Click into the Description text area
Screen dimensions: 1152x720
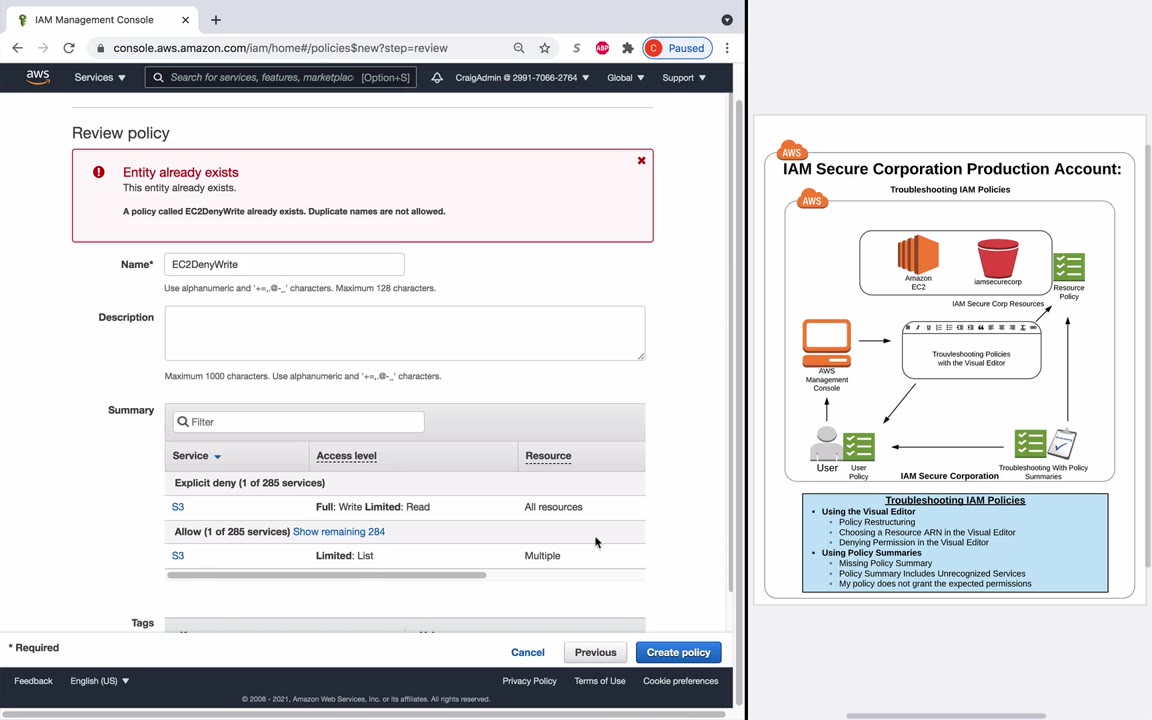point(405,333)
